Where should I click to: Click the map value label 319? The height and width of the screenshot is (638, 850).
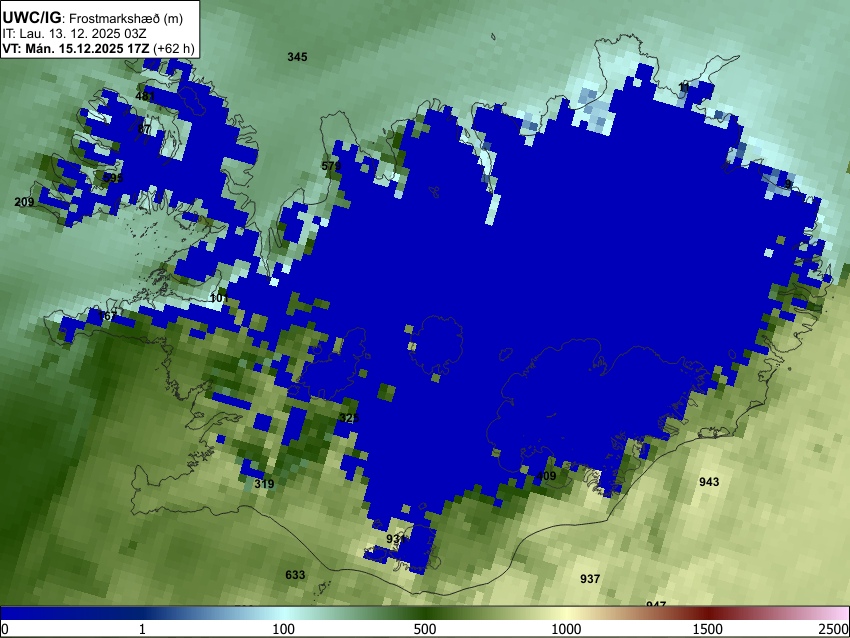point(264,484)
